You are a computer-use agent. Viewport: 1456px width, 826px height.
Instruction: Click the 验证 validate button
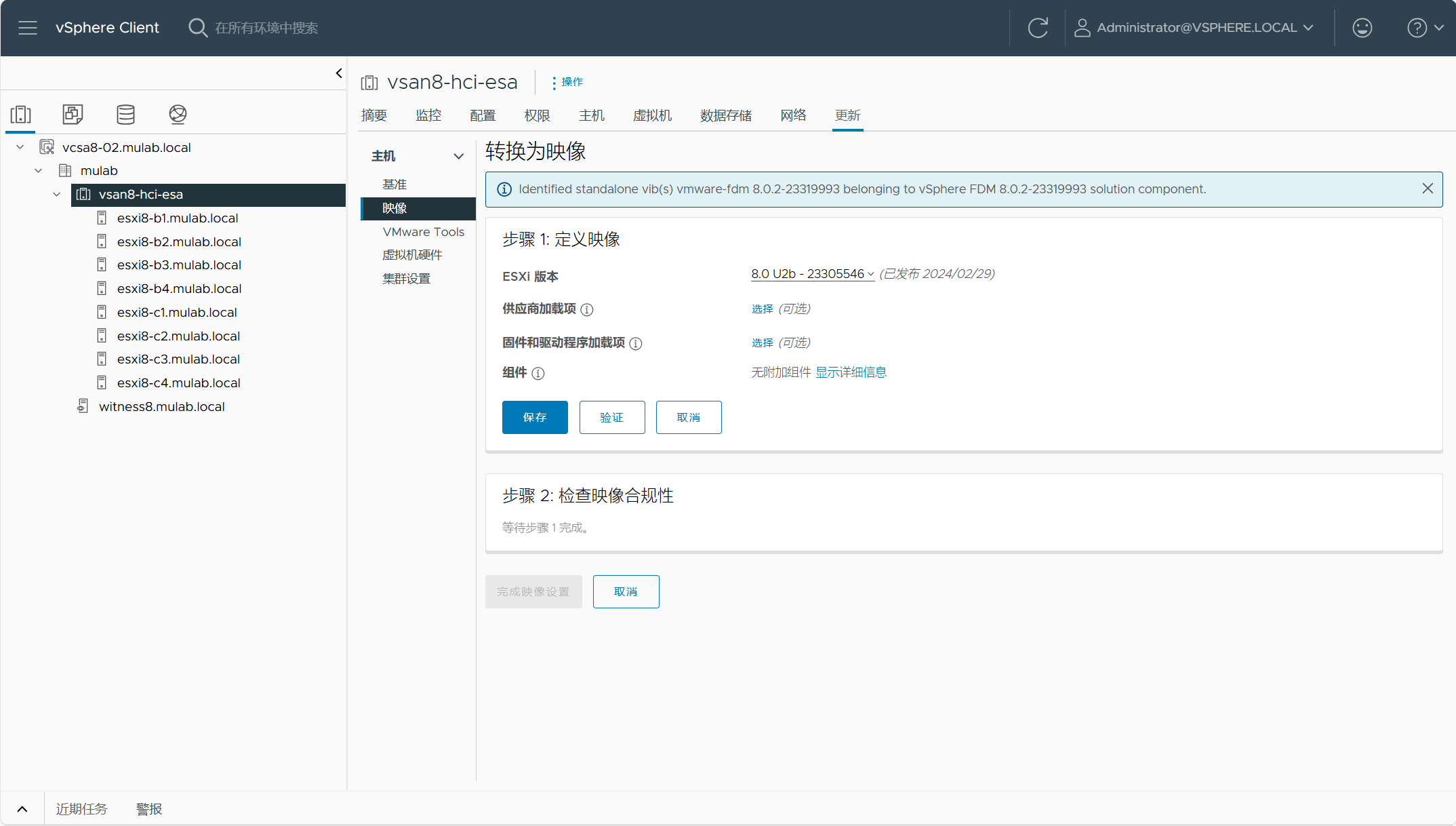pos(612,417)
